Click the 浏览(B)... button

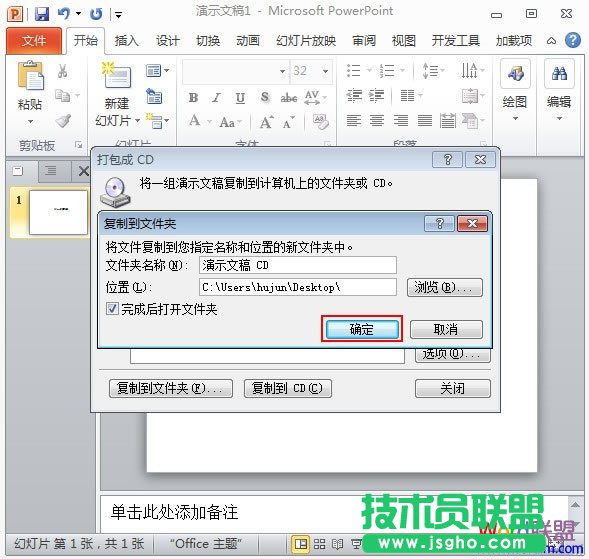click(445, 288)
